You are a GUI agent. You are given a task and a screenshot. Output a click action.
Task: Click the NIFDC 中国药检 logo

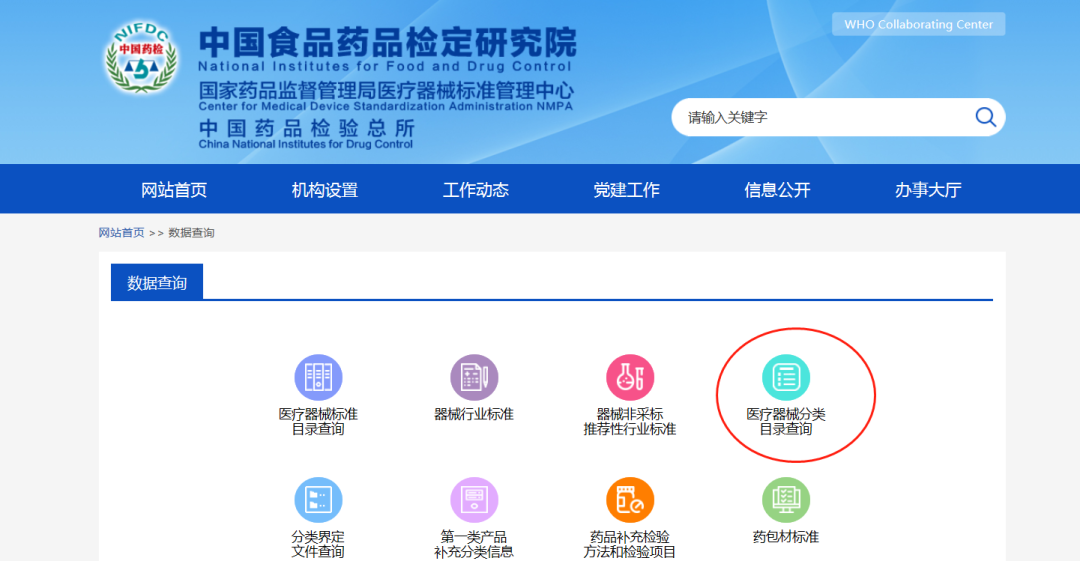coord(141,57)
